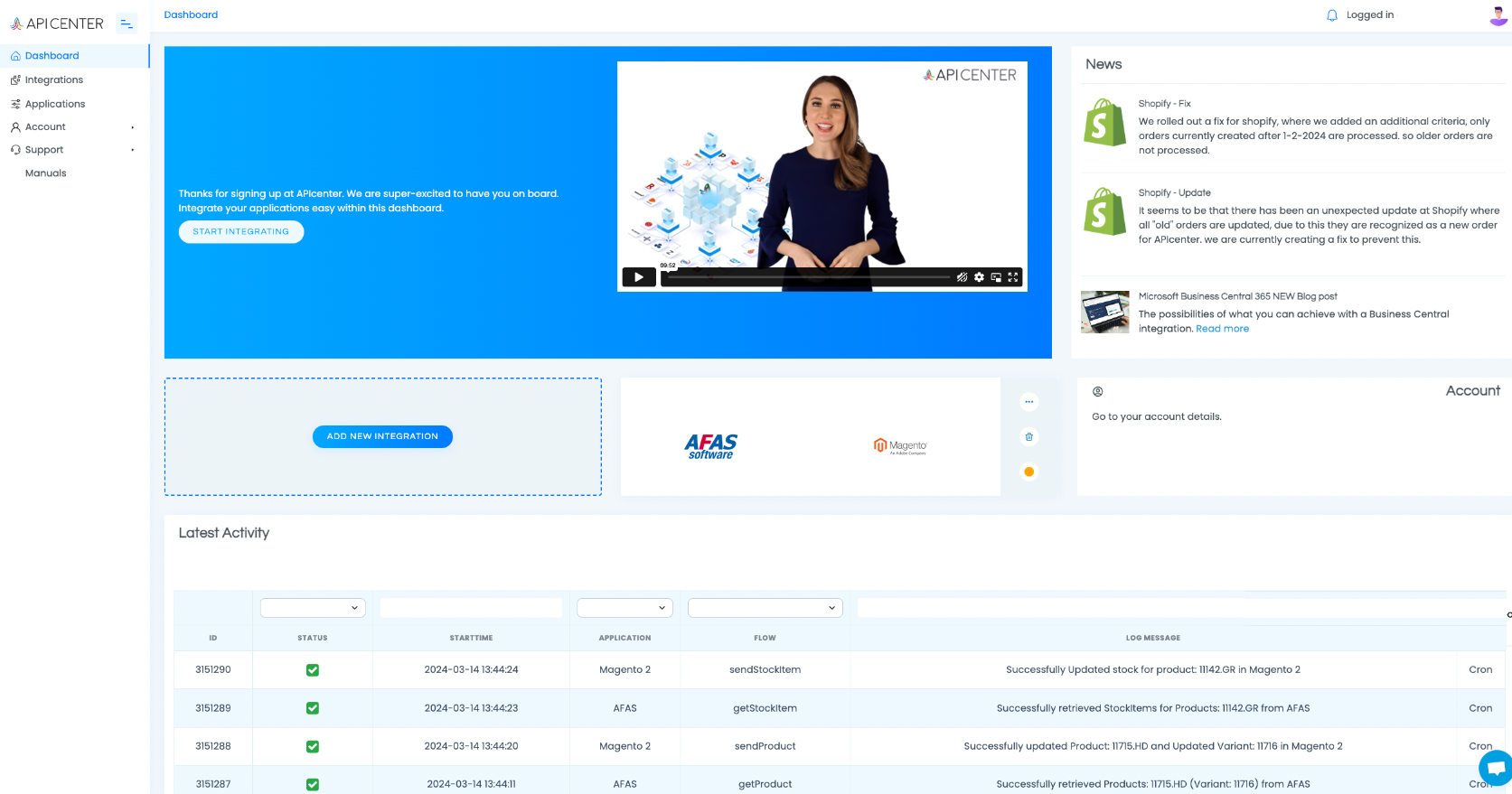Screen dimensions: 1512x794
Task: Sort by Starttime column header
Action: 471,638
